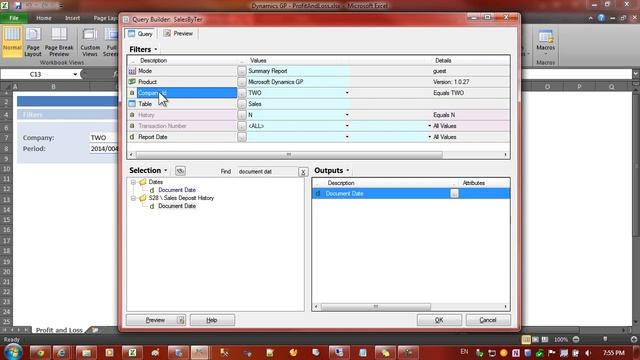Screen dimensions: 640x360
Task: Click the lookup button on the Report Date row
Action: click(242, 137)
